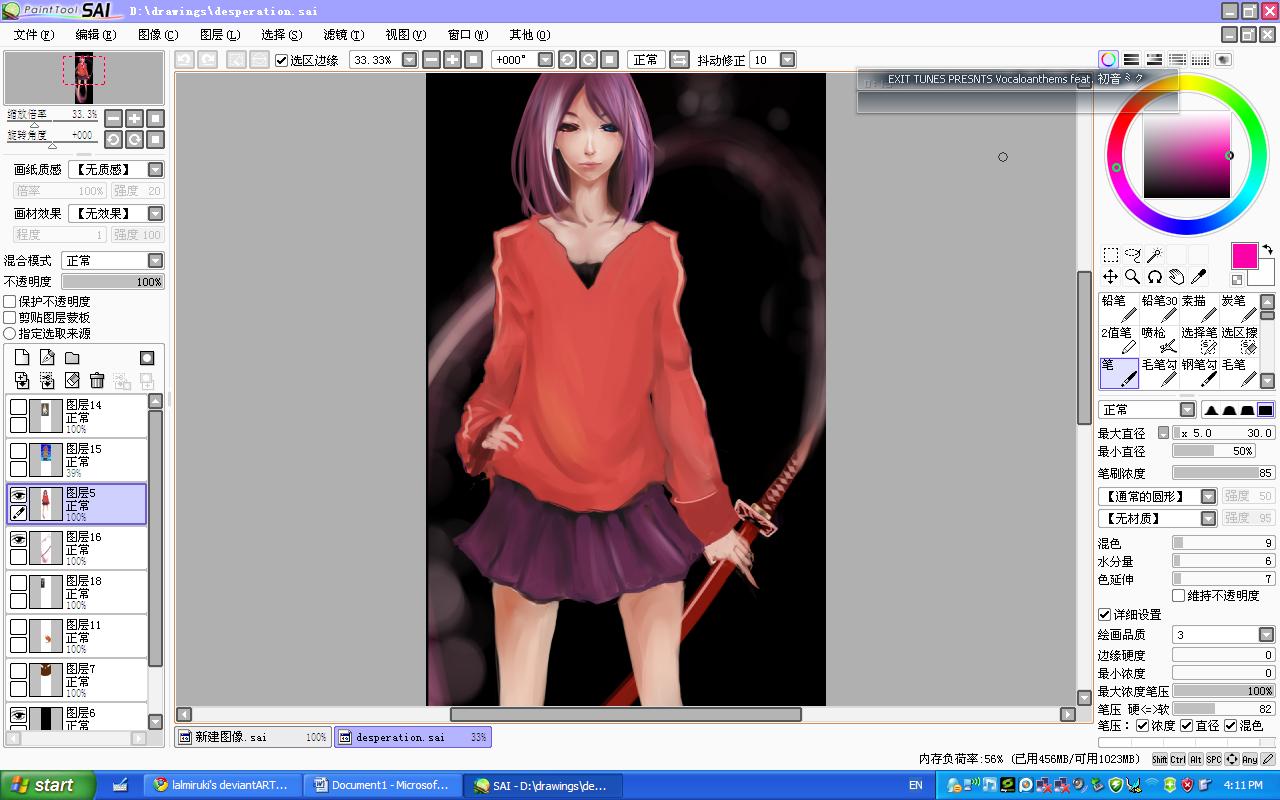The height and width of the screenshot is (800, 1280).
Task: Open the 抖动修正 stabilizer dropdown
Action: 787,60
